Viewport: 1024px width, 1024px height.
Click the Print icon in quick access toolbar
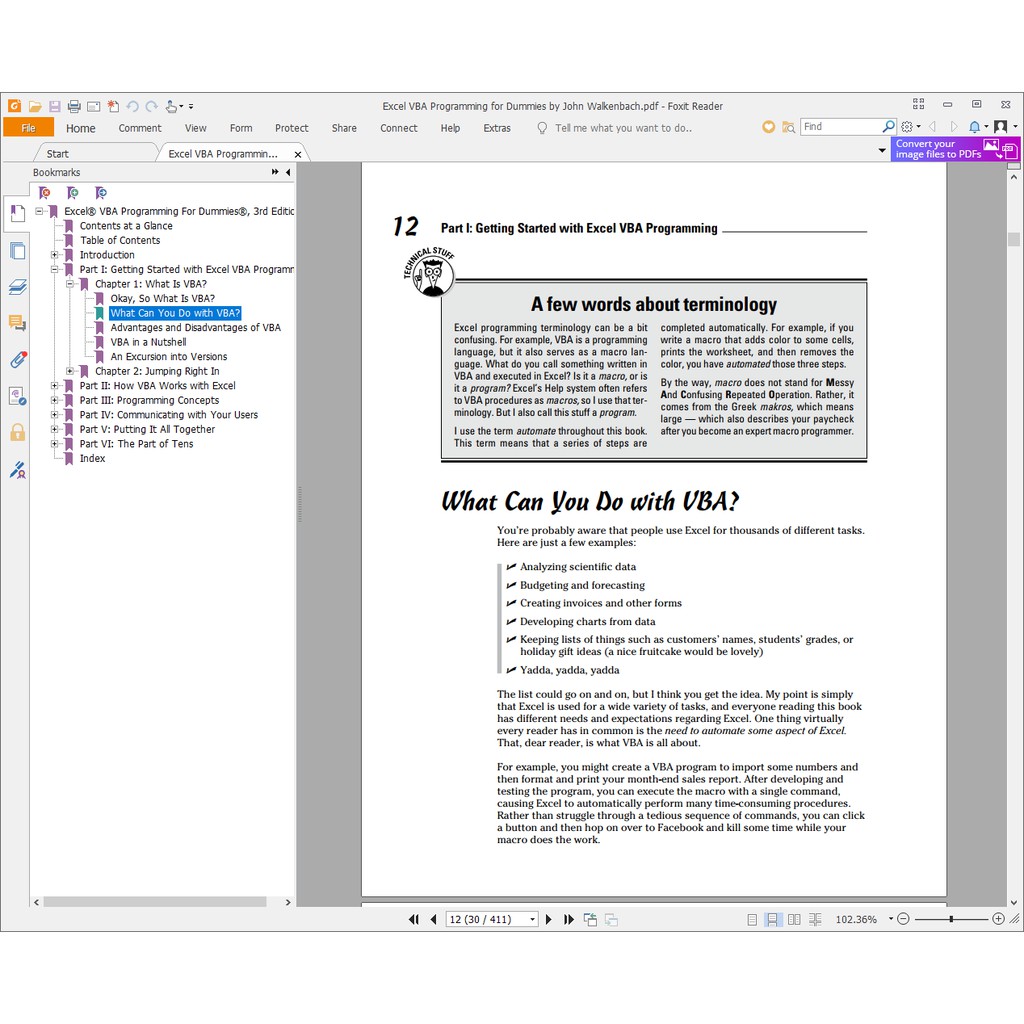[74, 106]
